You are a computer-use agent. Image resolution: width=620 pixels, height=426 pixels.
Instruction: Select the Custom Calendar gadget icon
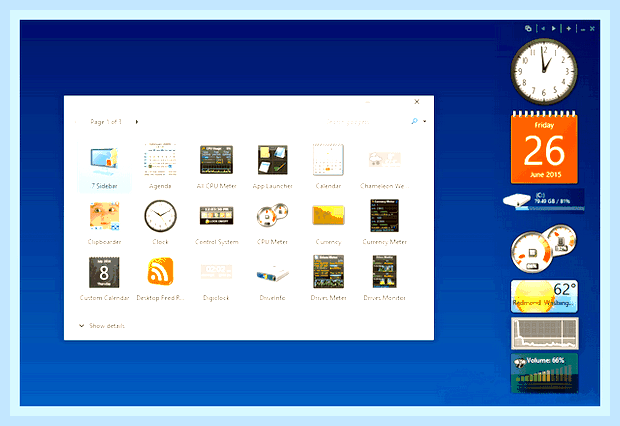pos(104,272)
